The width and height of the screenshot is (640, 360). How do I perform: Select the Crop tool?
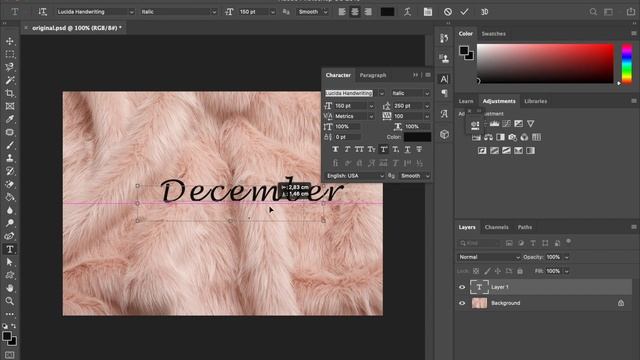[x=10, y=93]
